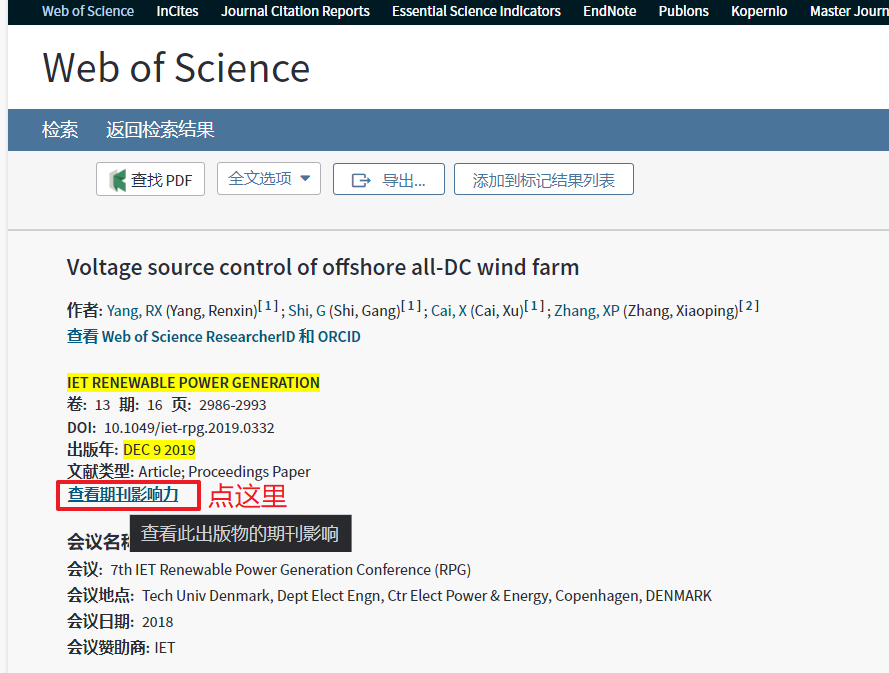Select the IET RENEWABLE POWER GENERATION journal name
889x673 pixels.
[192, 382]
